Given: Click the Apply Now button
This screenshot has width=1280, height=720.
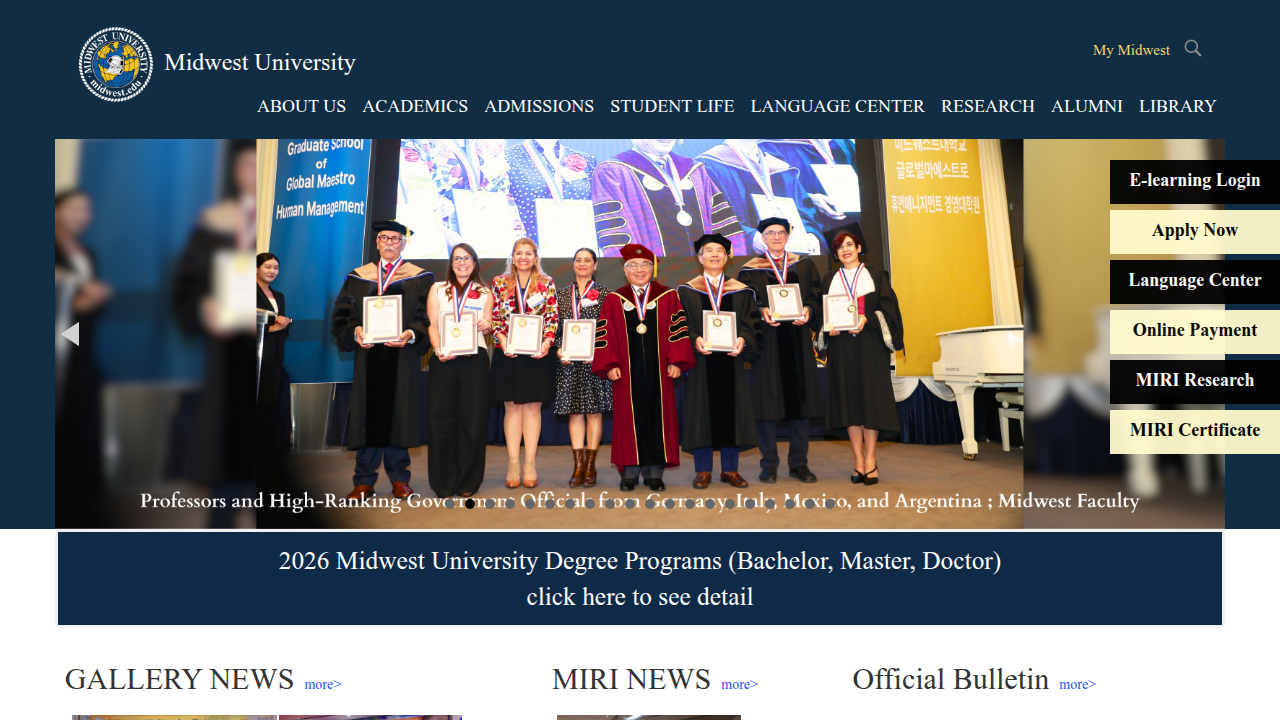Looking at the screenshot, I should click(x=1195, y=231).
